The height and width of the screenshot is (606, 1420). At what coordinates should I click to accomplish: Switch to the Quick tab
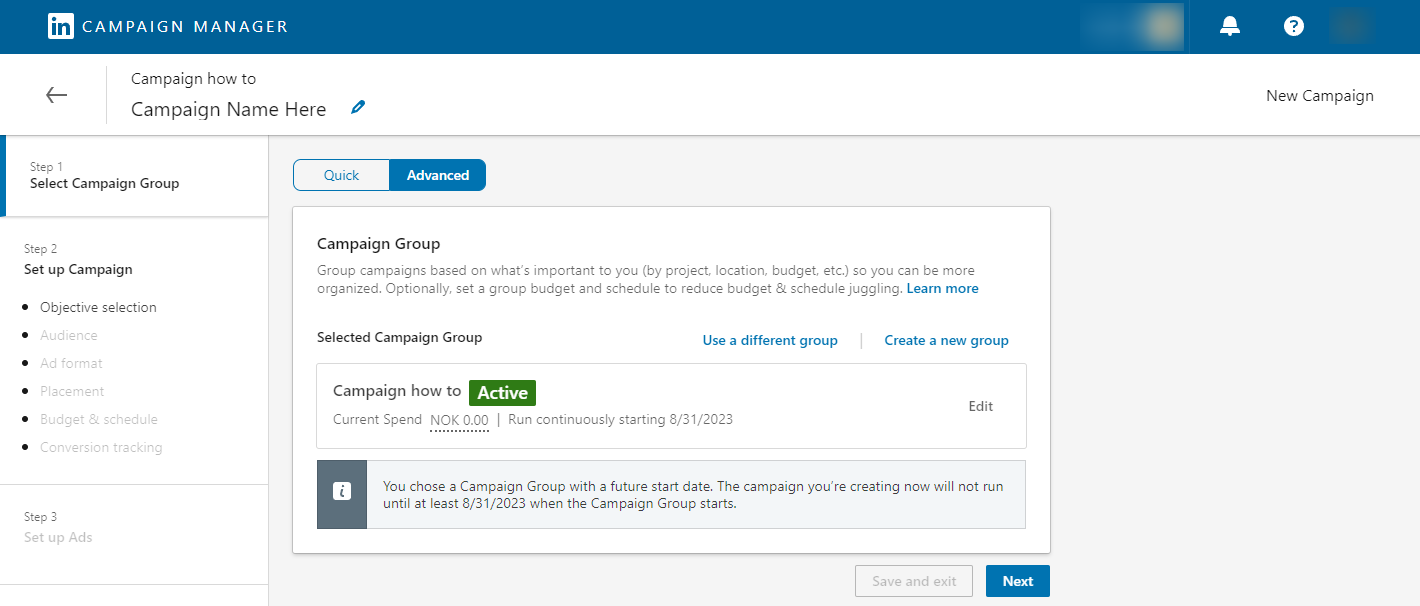click(x=341, y=174)
